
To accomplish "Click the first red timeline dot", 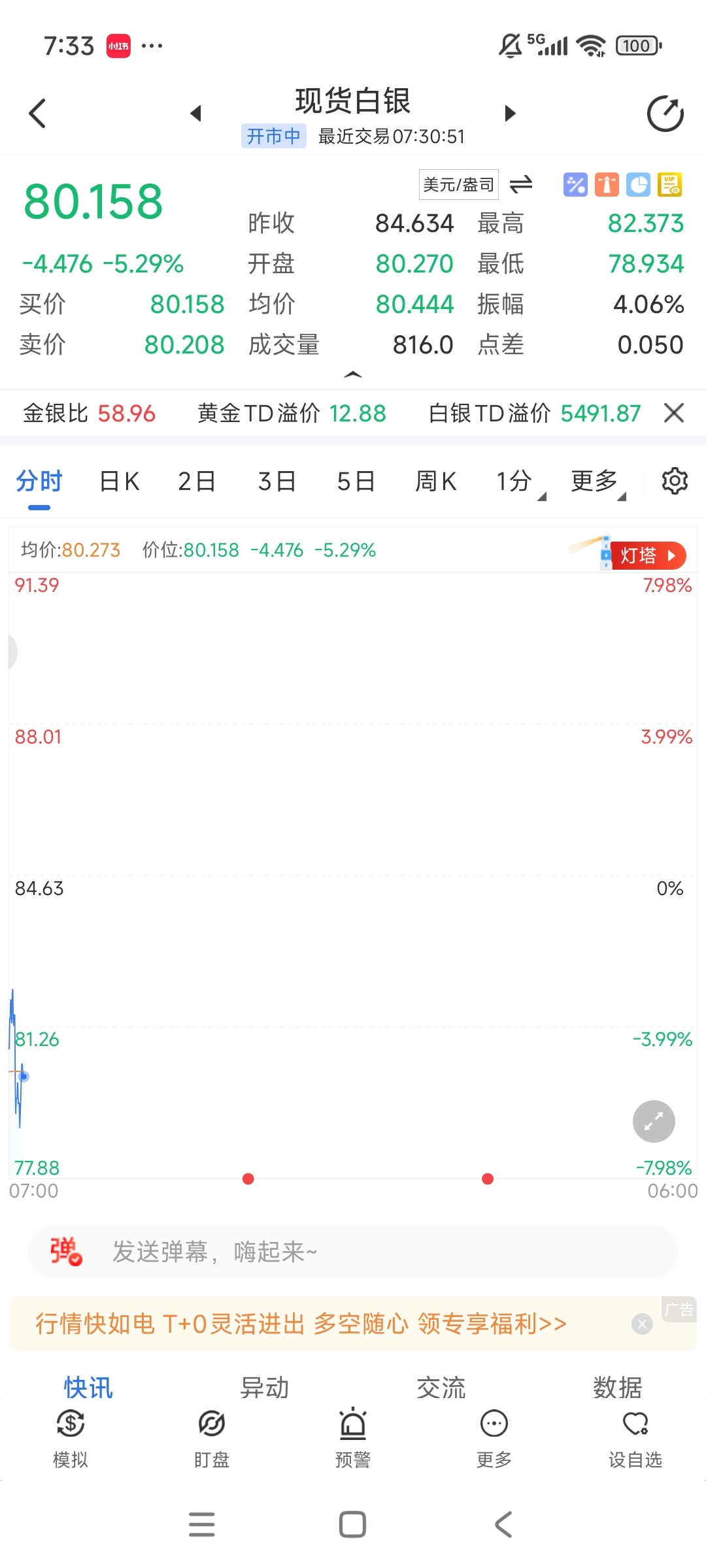I will pos(248,1179).
